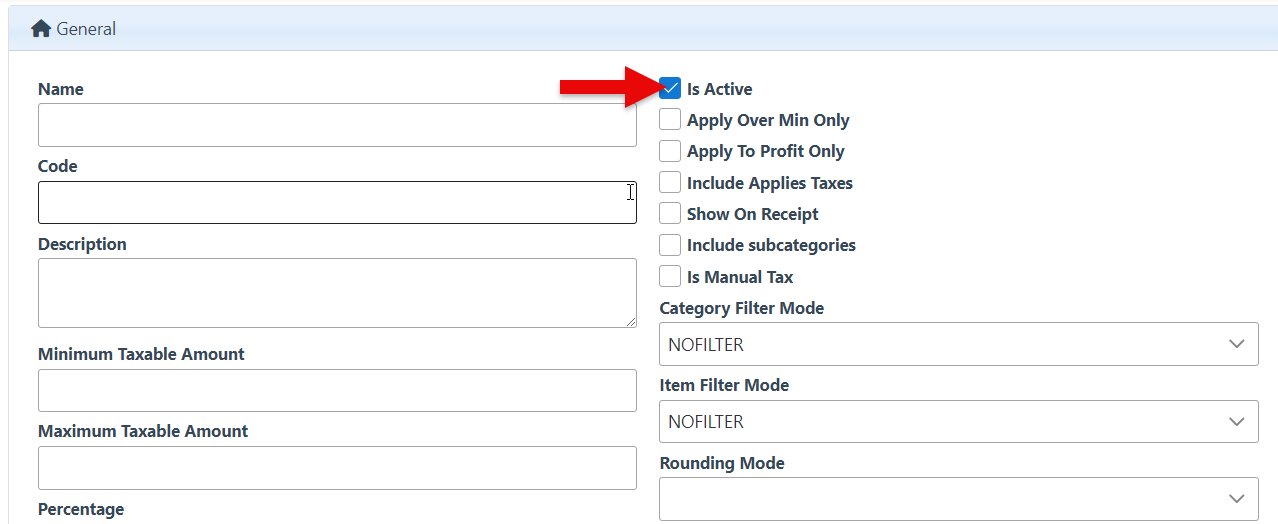Check the Include Applies Taxes option
This screenshot has width=1278, height=524.
click(670, 183)
